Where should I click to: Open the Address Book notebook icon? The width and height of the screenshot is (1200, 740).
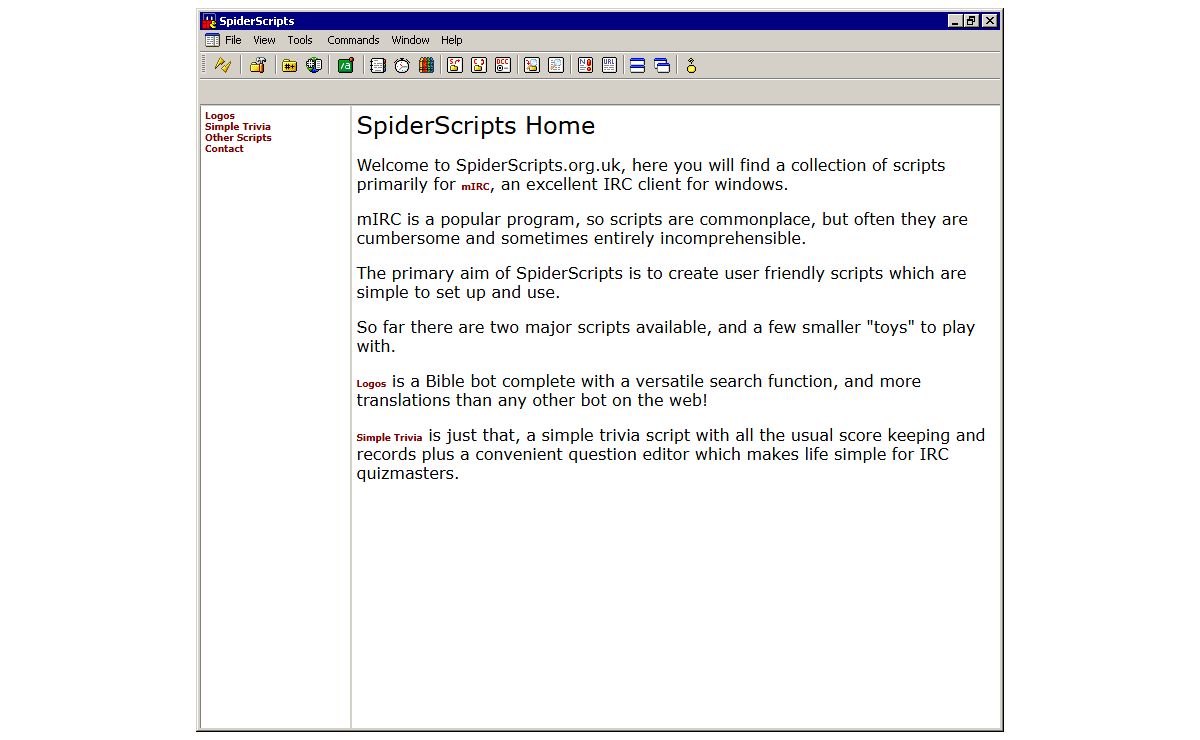pyautogui.click(x=377, y=65)
